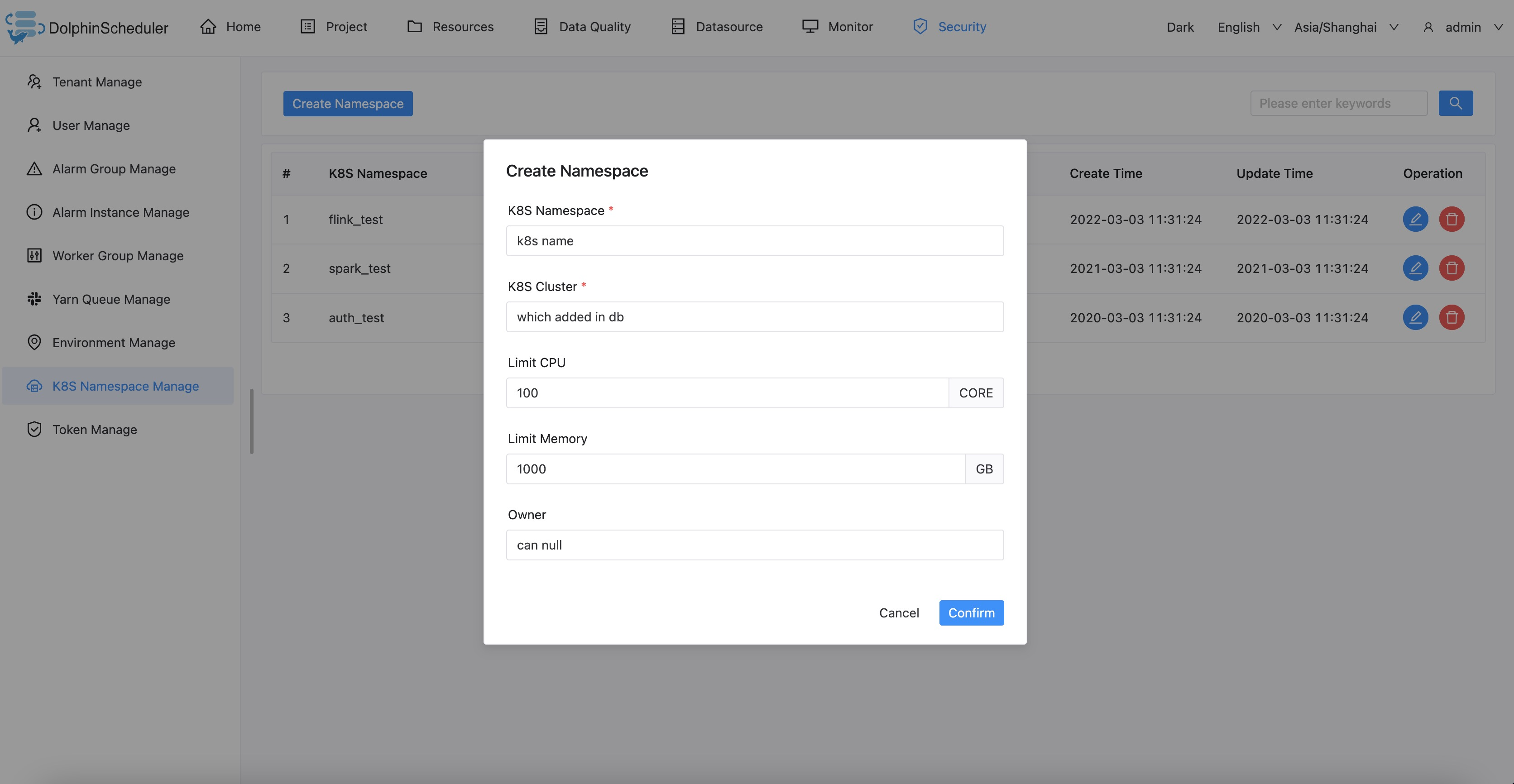
Task: Click the flink_test namespace cell
Action: [355, 219]
